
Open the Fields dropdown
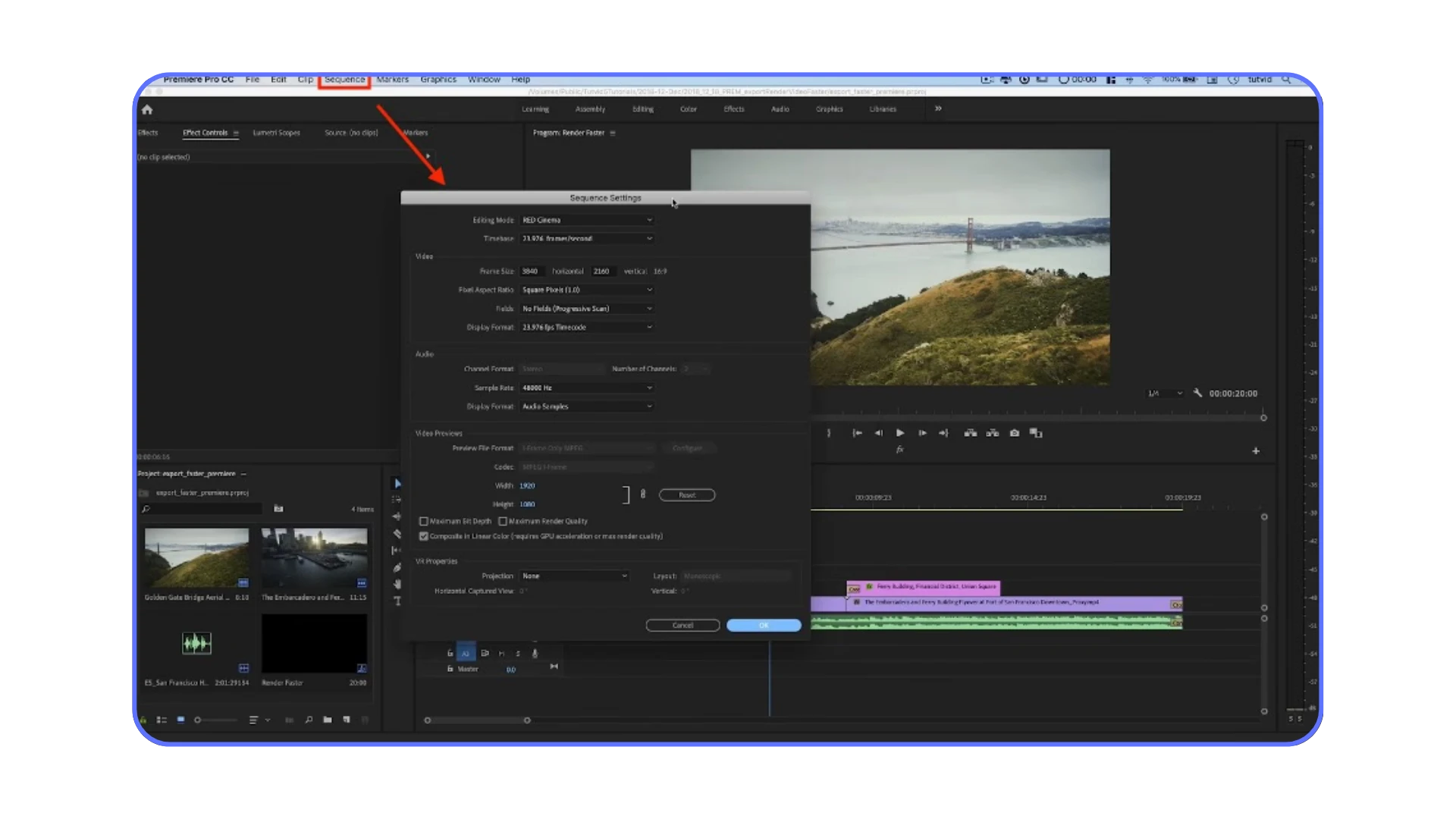(x=587, y=309)
